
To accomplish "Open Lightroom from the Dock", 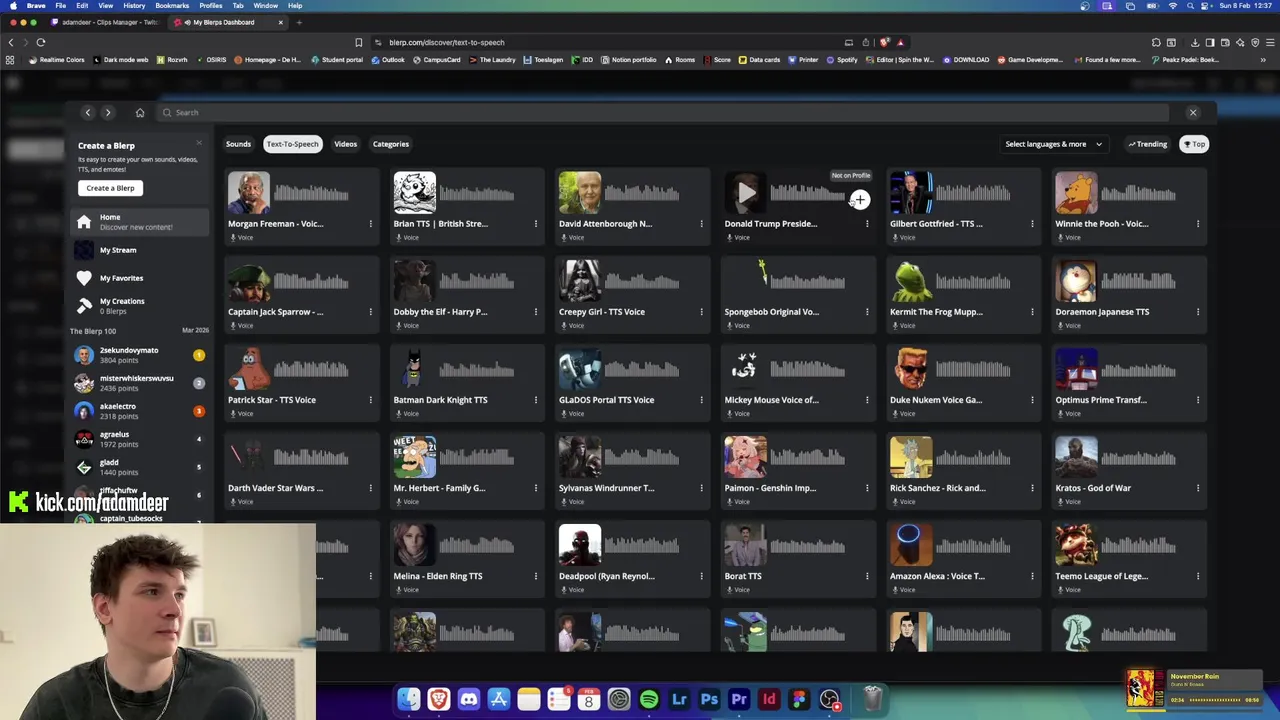I will pyautogui.click(x=679, y=699).
